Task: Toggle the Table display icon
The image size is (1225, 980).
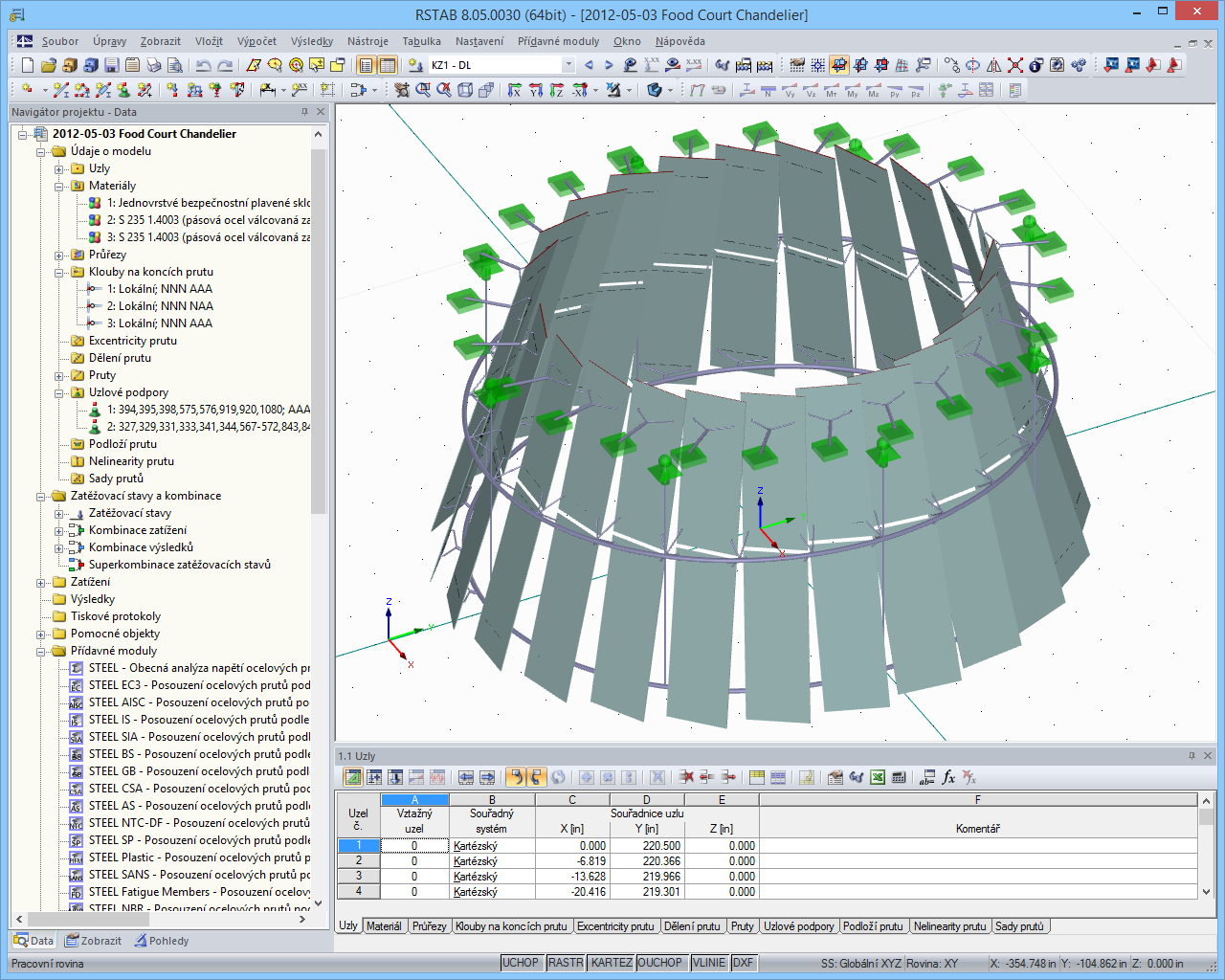Action: (387, 65)
